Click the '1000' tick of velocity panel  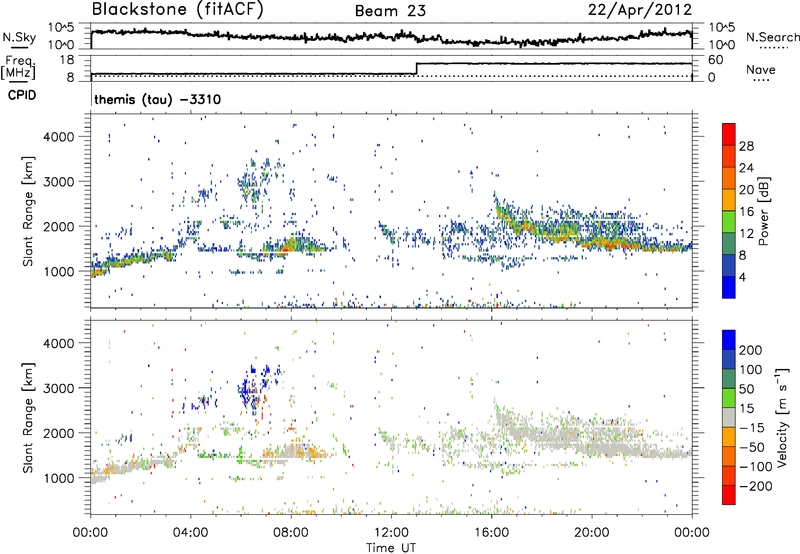pyautogui.click(x=58, y=478)
